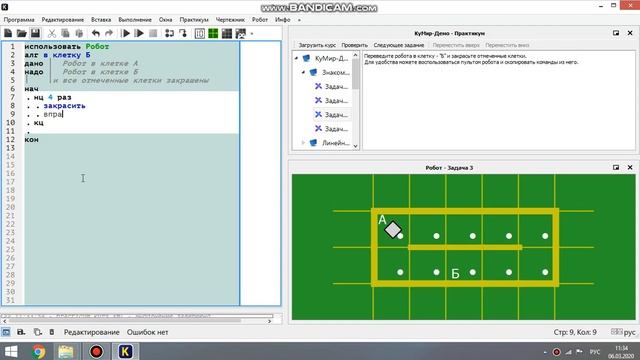Image resolution: width=640 pixels, height=360 pixels.
Task: Click the status bar save icon
Action: (21, 332)
